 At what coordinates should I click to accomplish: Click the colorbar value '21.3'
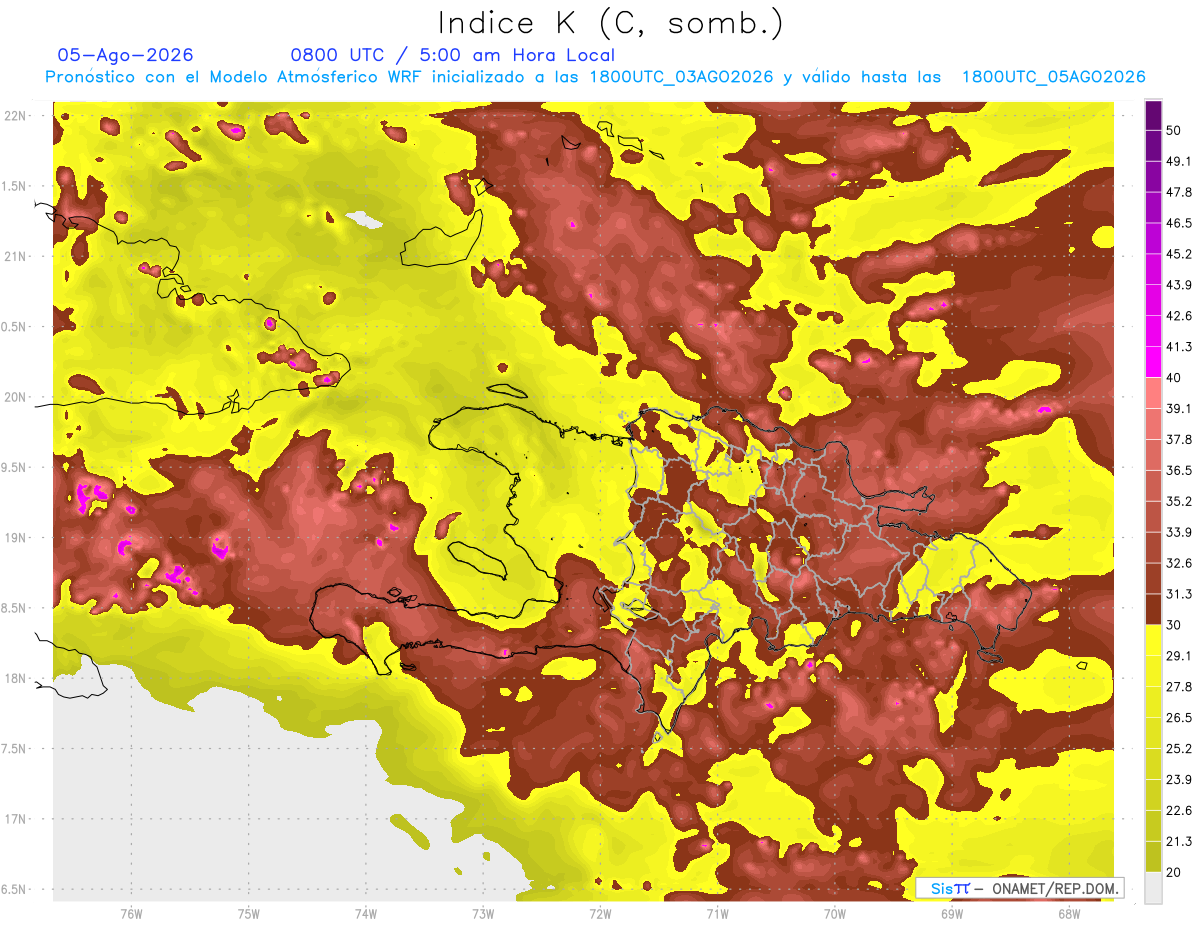(1178, 841)
